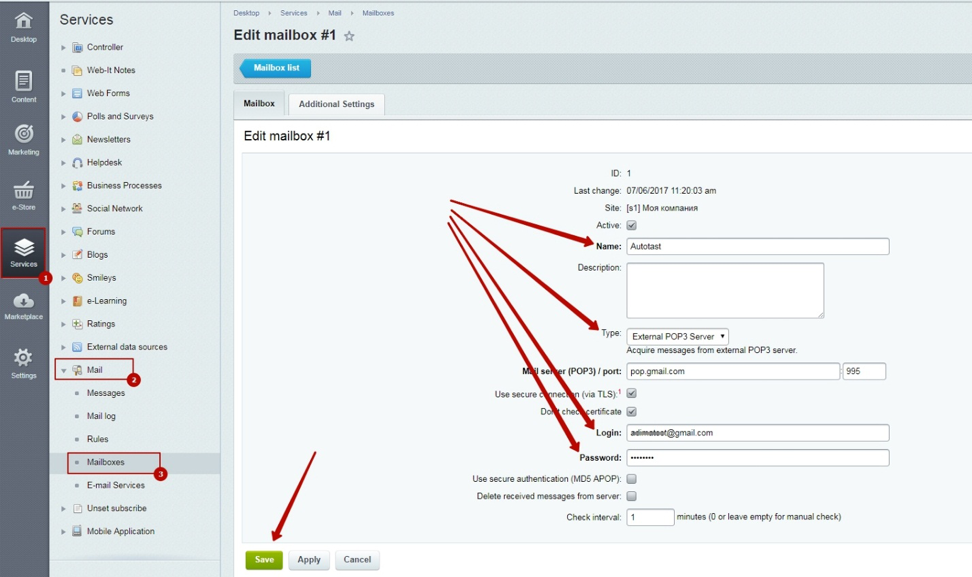Viewport: 972px width, 577px height.
Task: Open the Type dropdown (External POP3 Server)
Action: click(x=678, y=337)
